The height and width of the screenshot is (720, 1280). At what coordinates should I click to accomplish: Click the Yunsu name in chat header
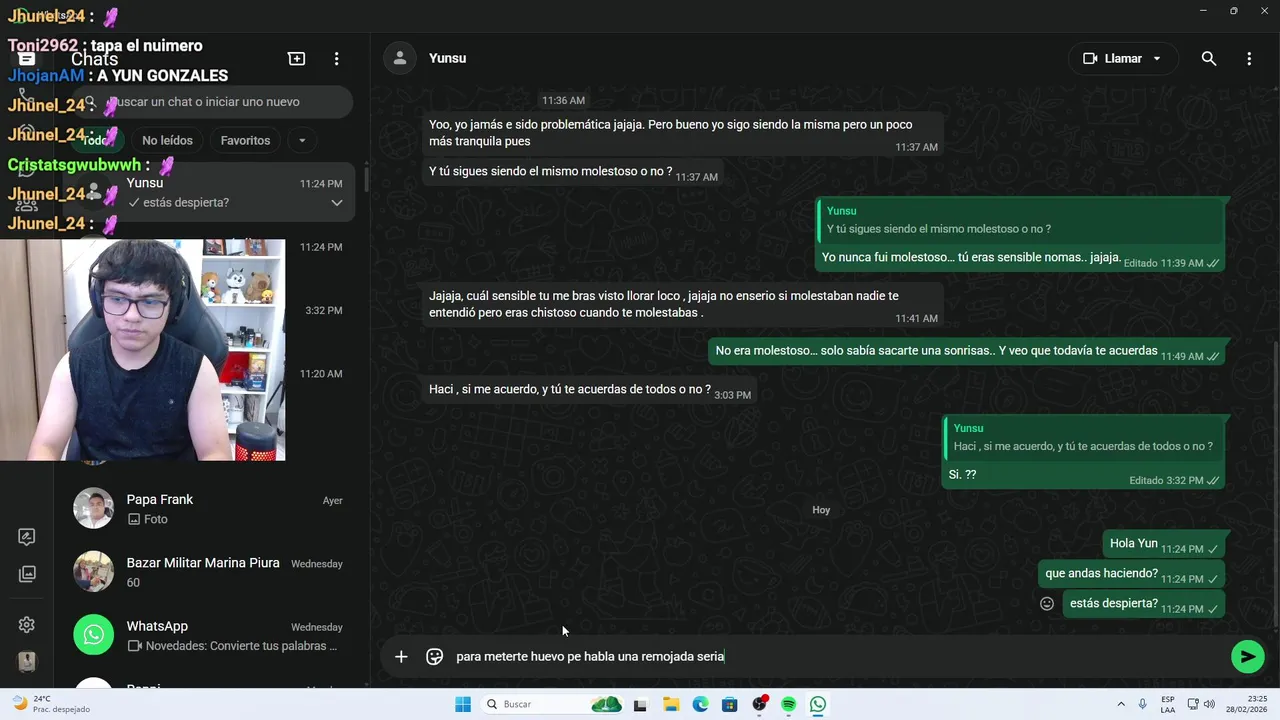(x=447, y=58)
